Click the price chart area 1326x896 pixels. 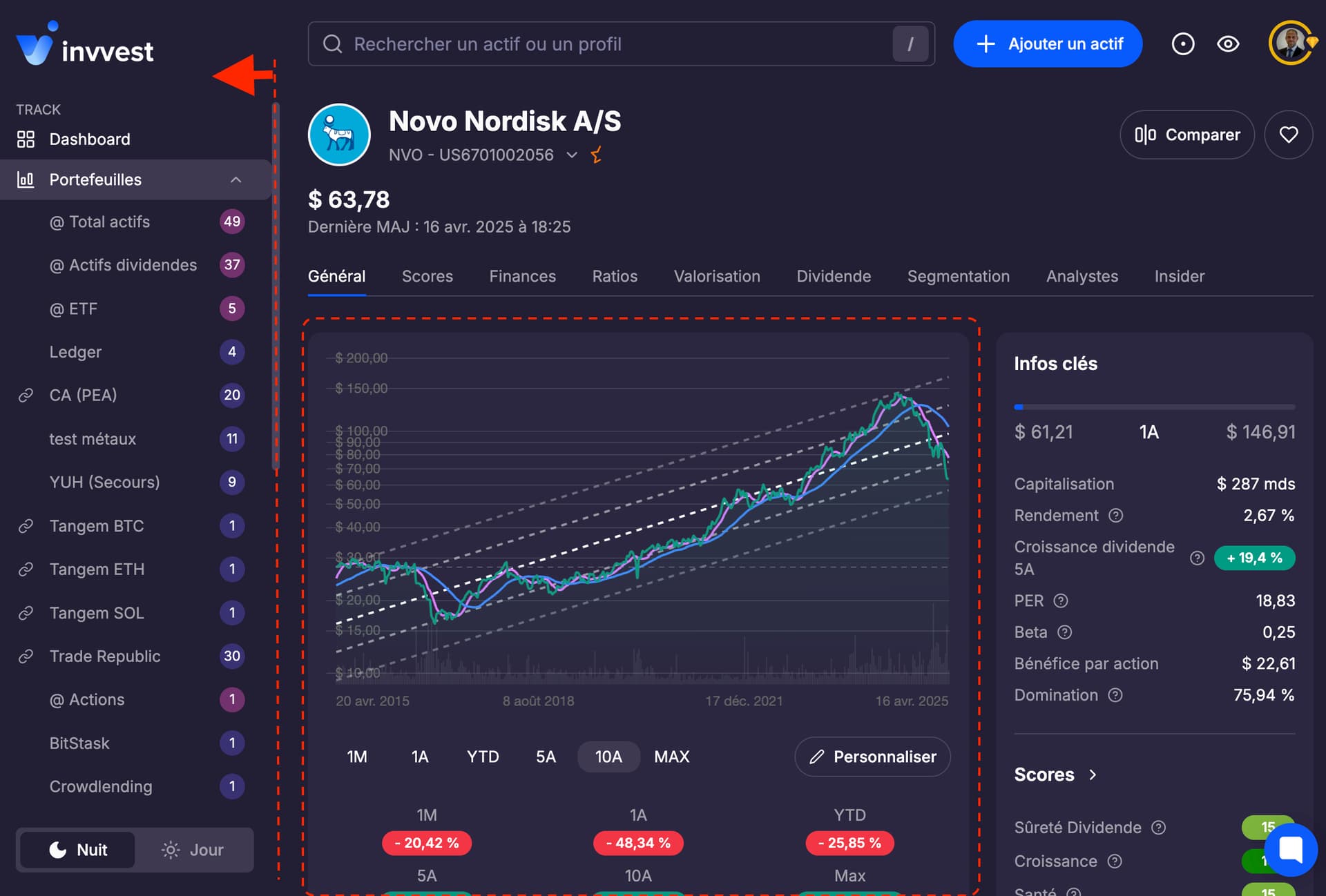642,521
